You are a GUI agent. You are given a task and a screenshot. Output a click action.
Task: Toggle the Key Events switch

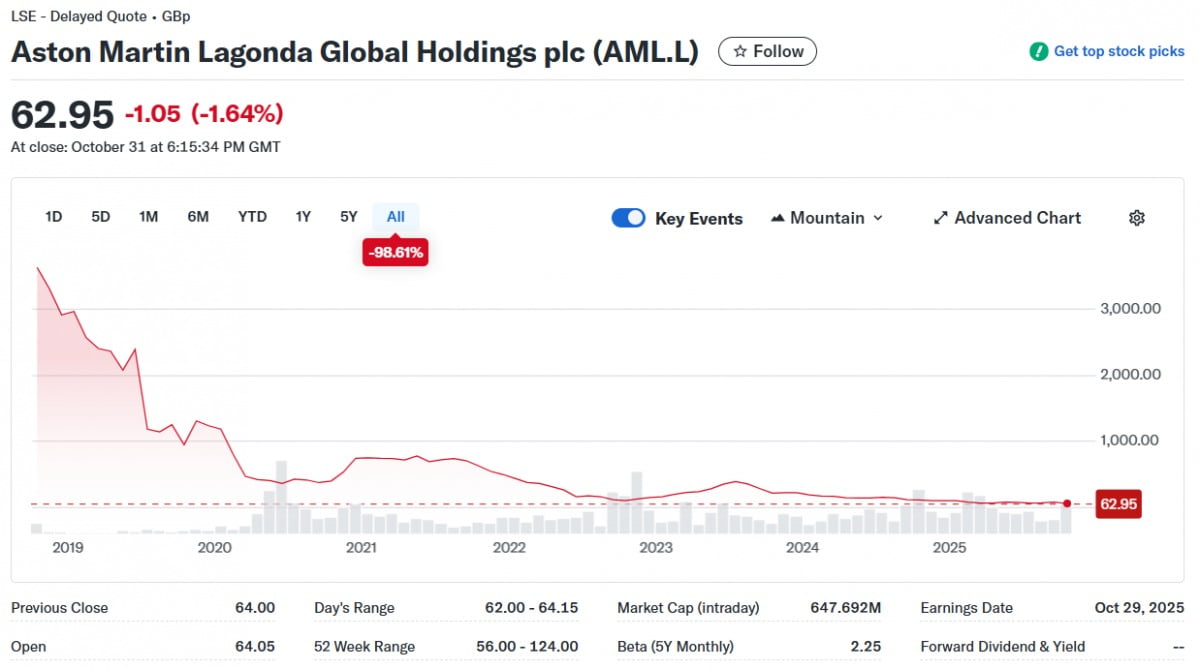point(628,218)
